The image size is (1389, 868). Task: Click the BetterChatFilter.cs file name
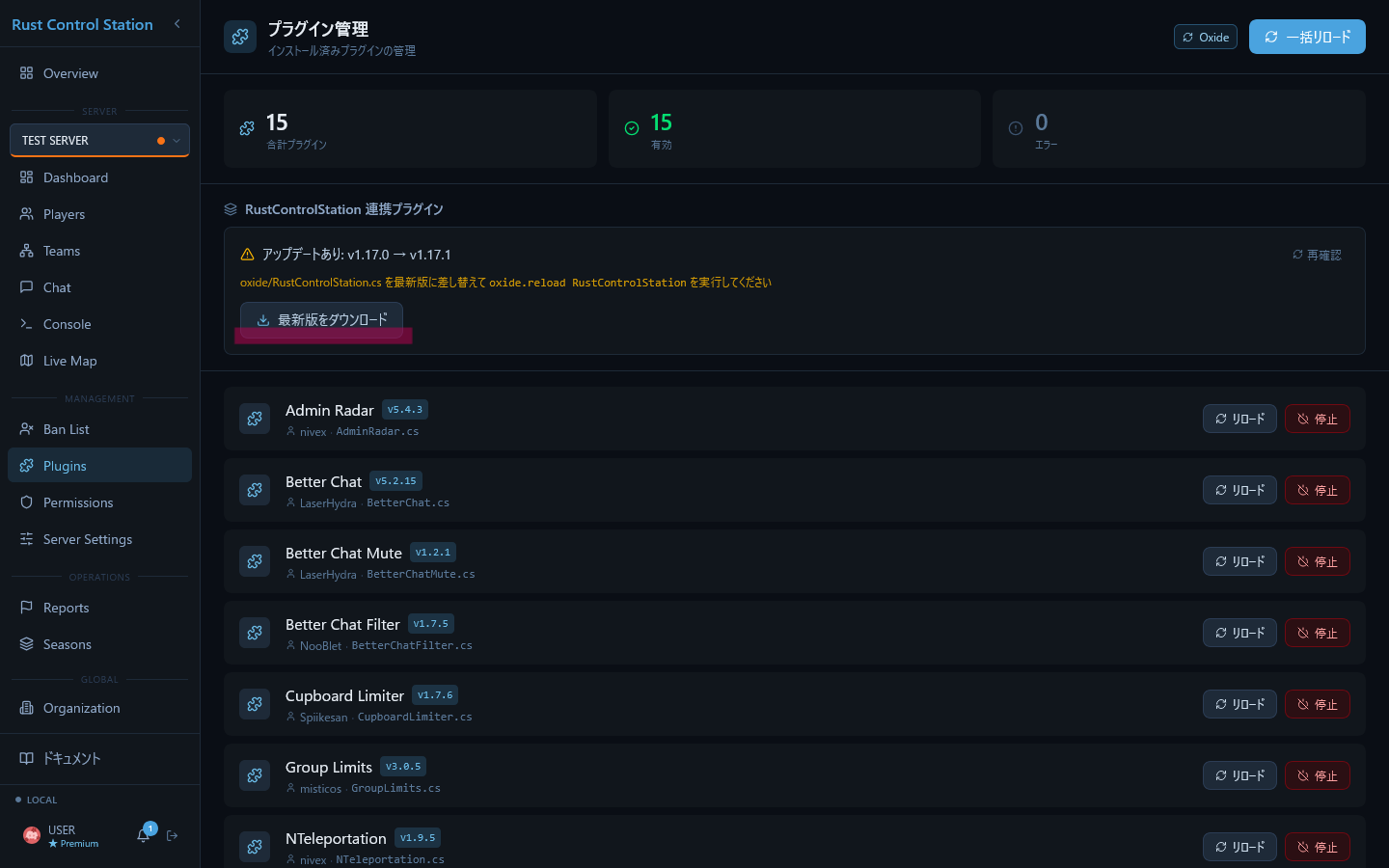[x=412, y=645]
